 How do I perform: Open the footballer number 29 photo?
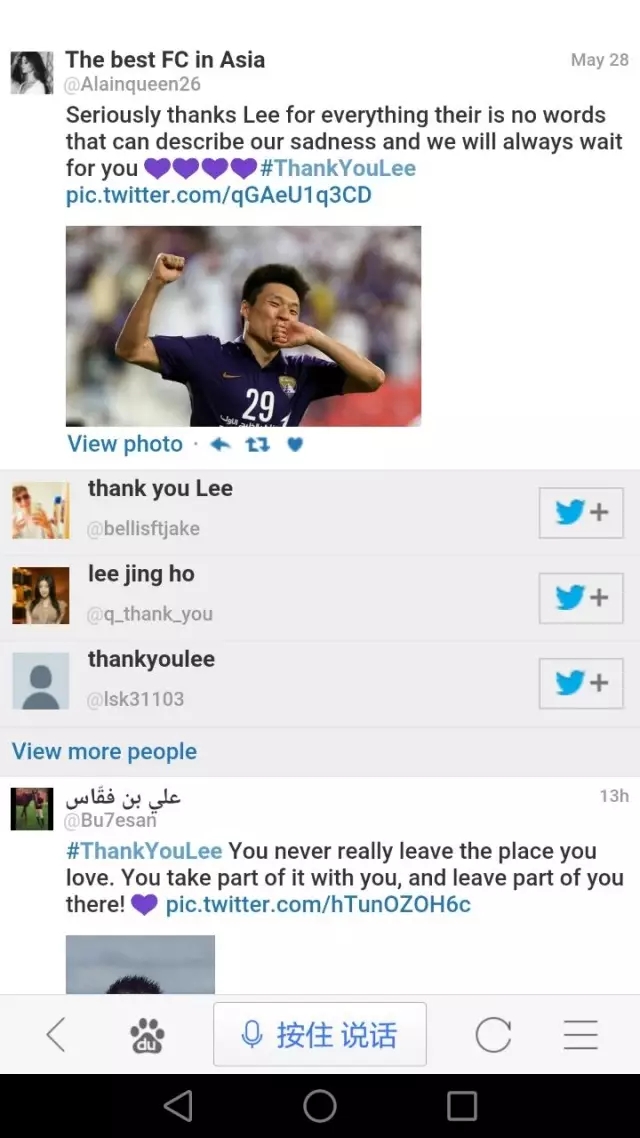point(243,326)
